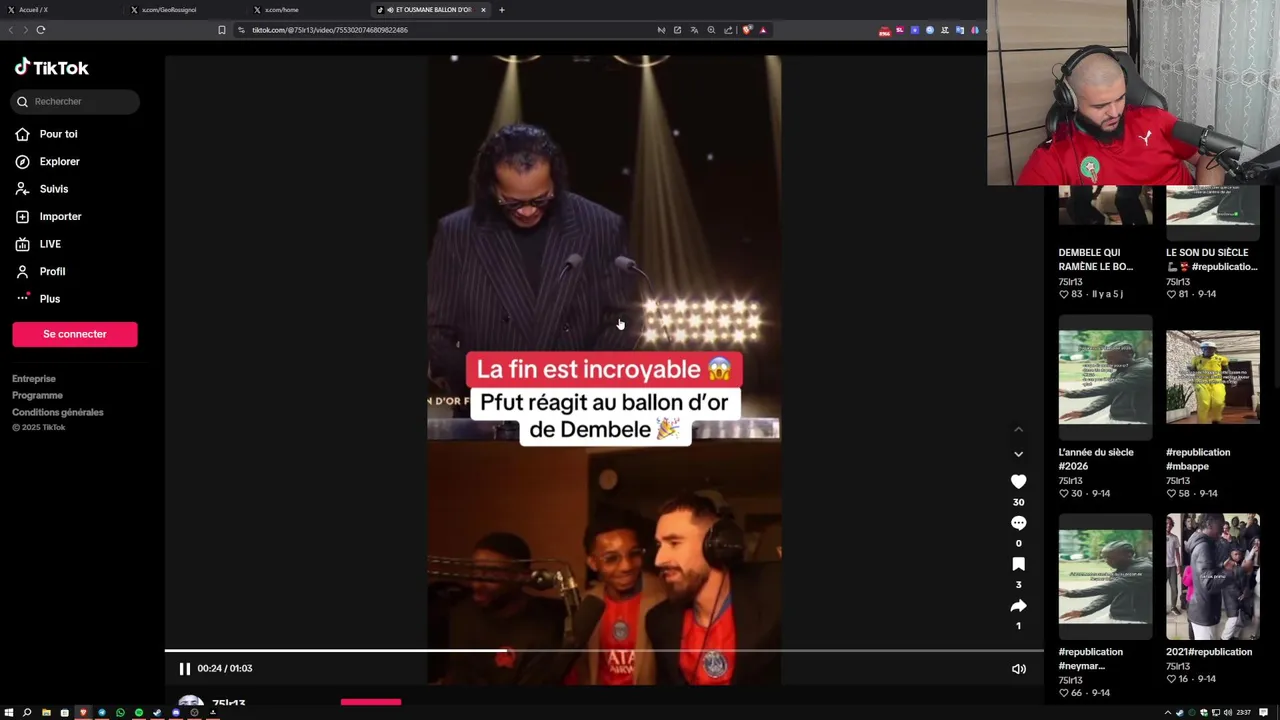Open the LIVE section
This screenshot has width=1280, height=720.
[38, 244]
